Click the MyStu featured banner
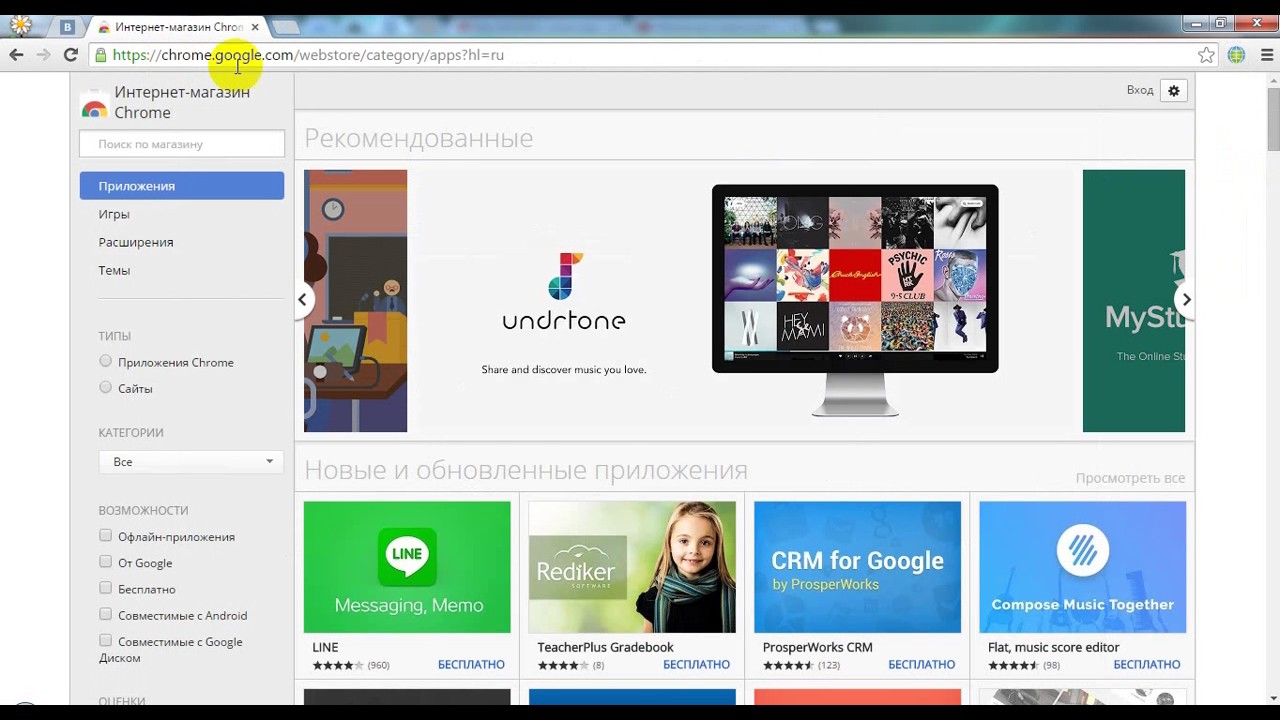Screen dimensions: 1280x720 [x=1134, y=301]
